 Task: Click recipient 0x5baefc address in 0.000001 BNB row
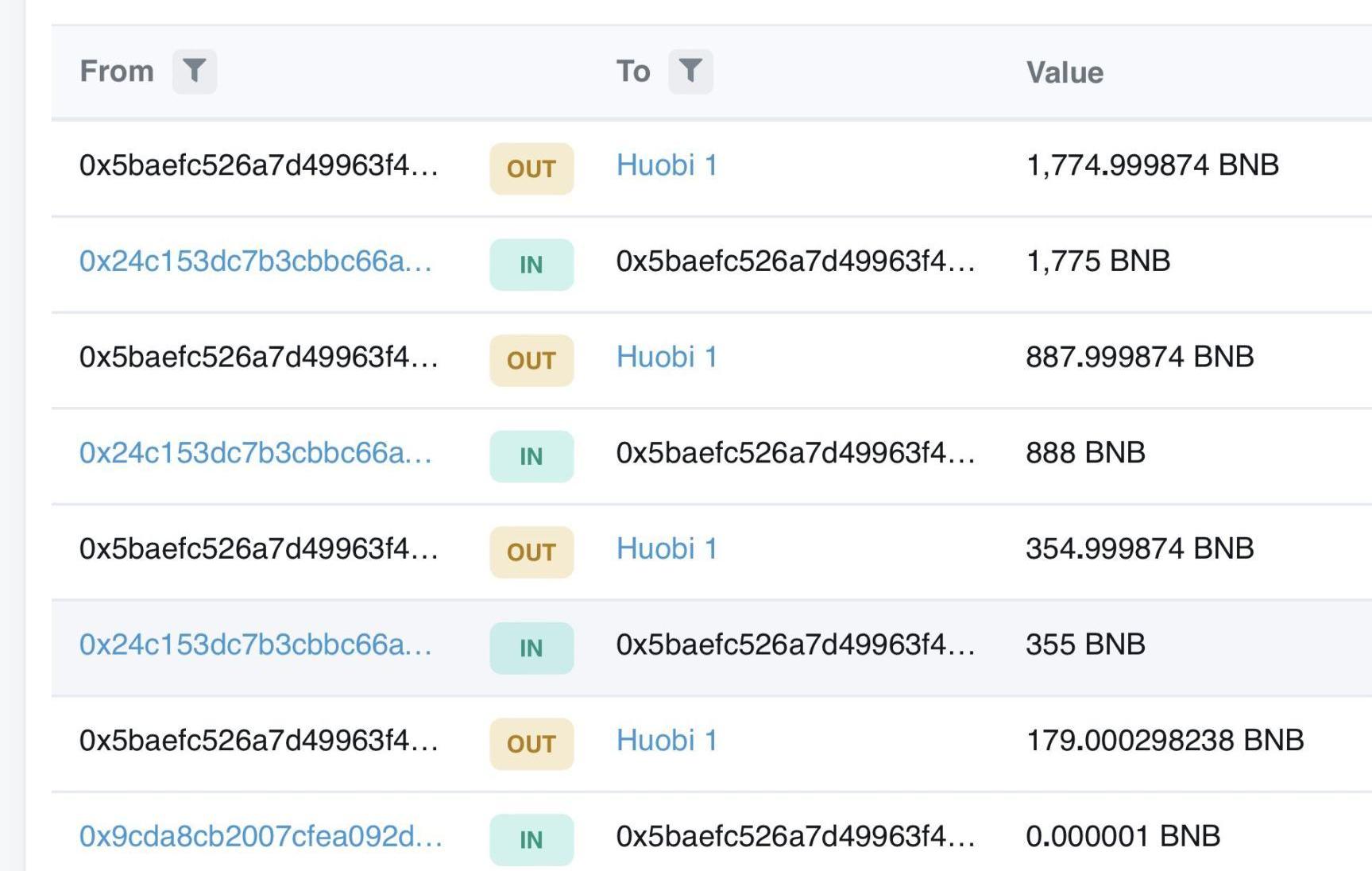(794, 836)
